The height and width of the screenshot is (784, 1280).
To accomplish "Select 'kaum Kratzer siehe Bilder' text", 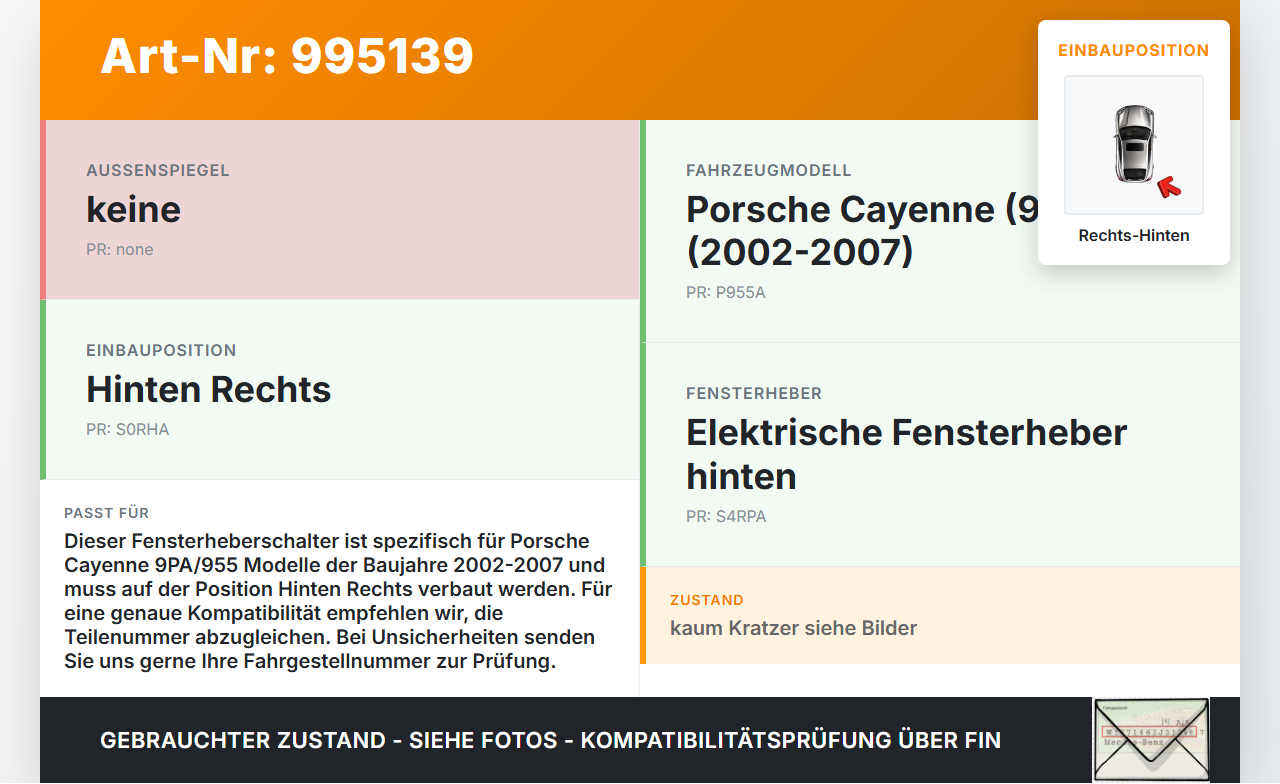I will [794, 628].
